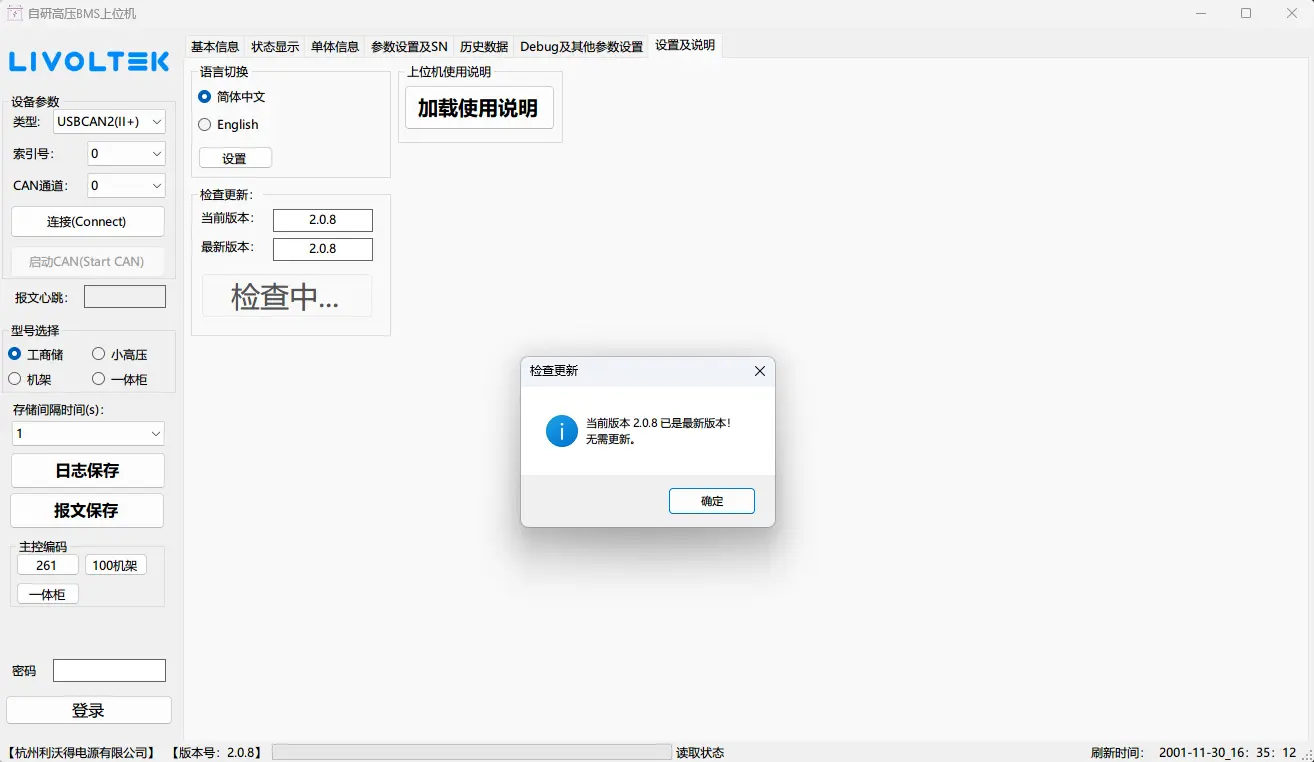Click the 密码 input field

[109, 671]
